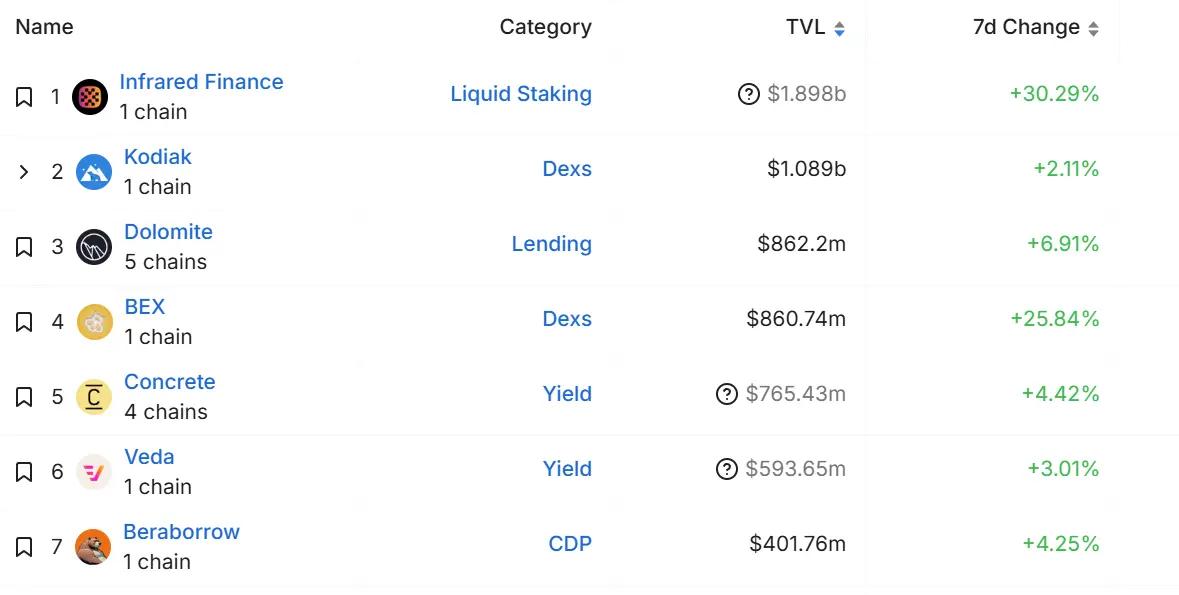Click the Category column header
The height and width of the screenshot is (595, 1179).
click(x=545, y=28)
